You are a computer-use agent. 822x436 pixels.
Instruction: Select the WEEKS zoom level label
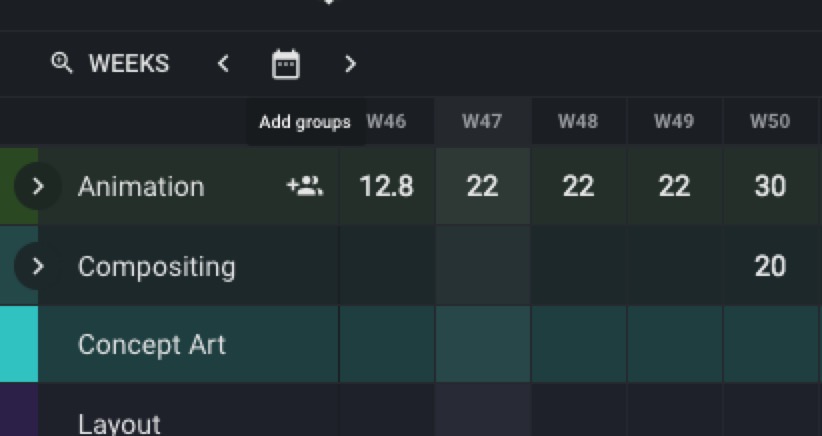point(129,64)
